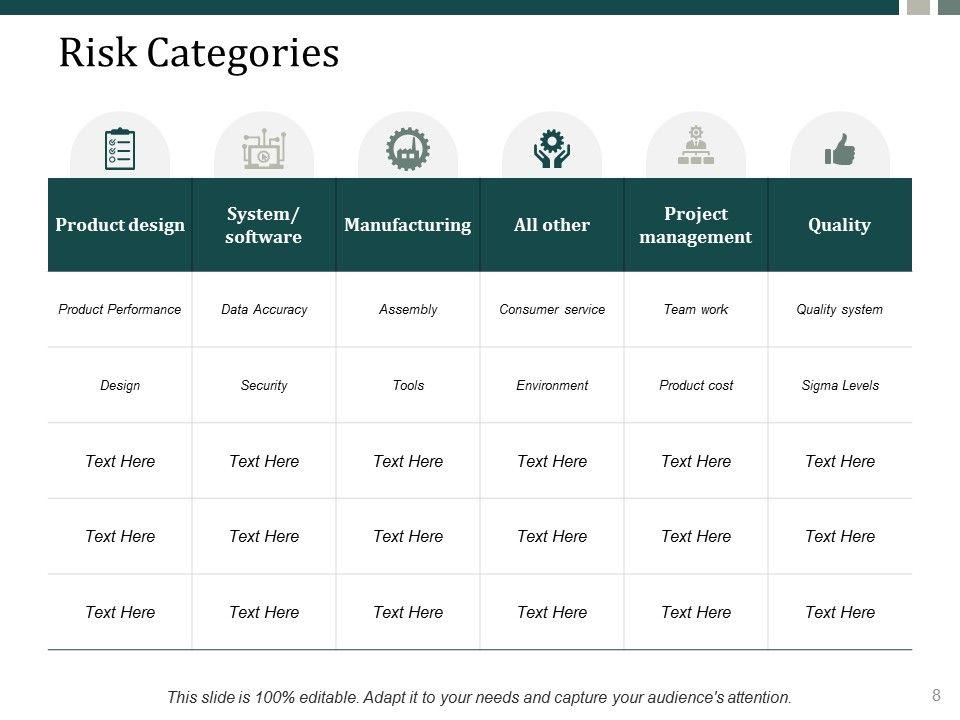
Task: Click the Consumer service cell
Action: pyautogui.click(x=552, y=309)
